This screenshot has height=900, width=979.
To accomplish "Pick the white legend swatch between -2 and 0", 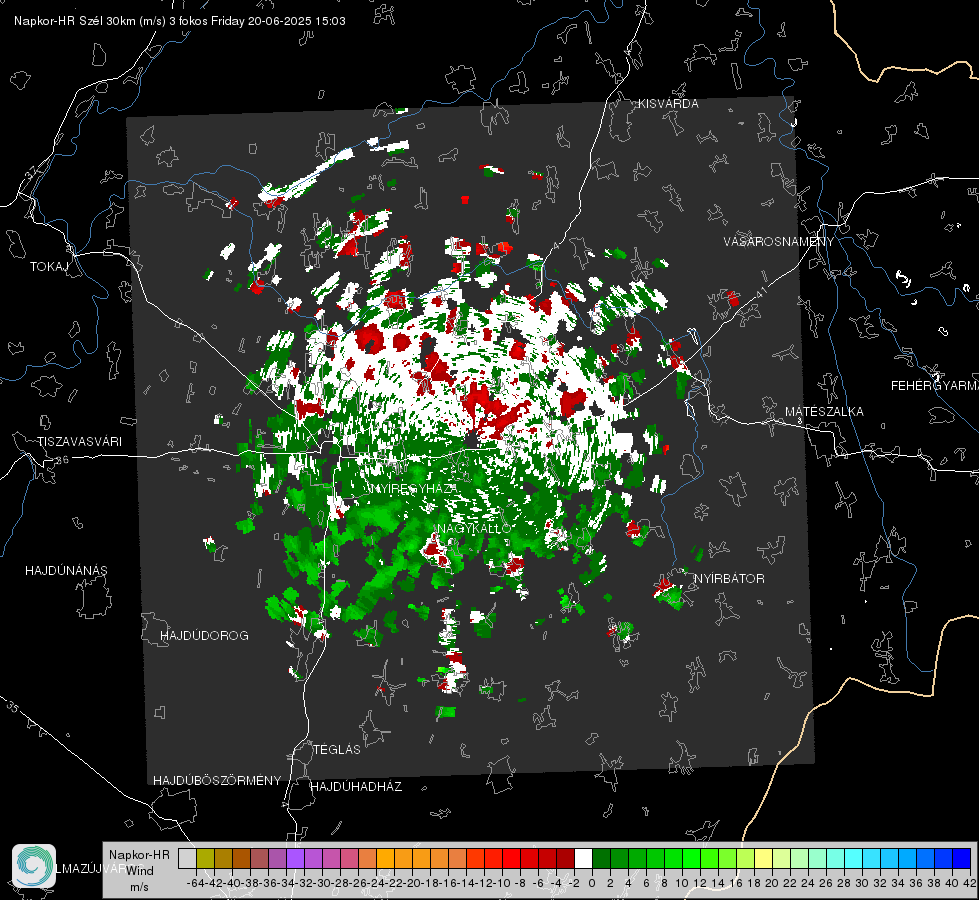I will [583, 859].
